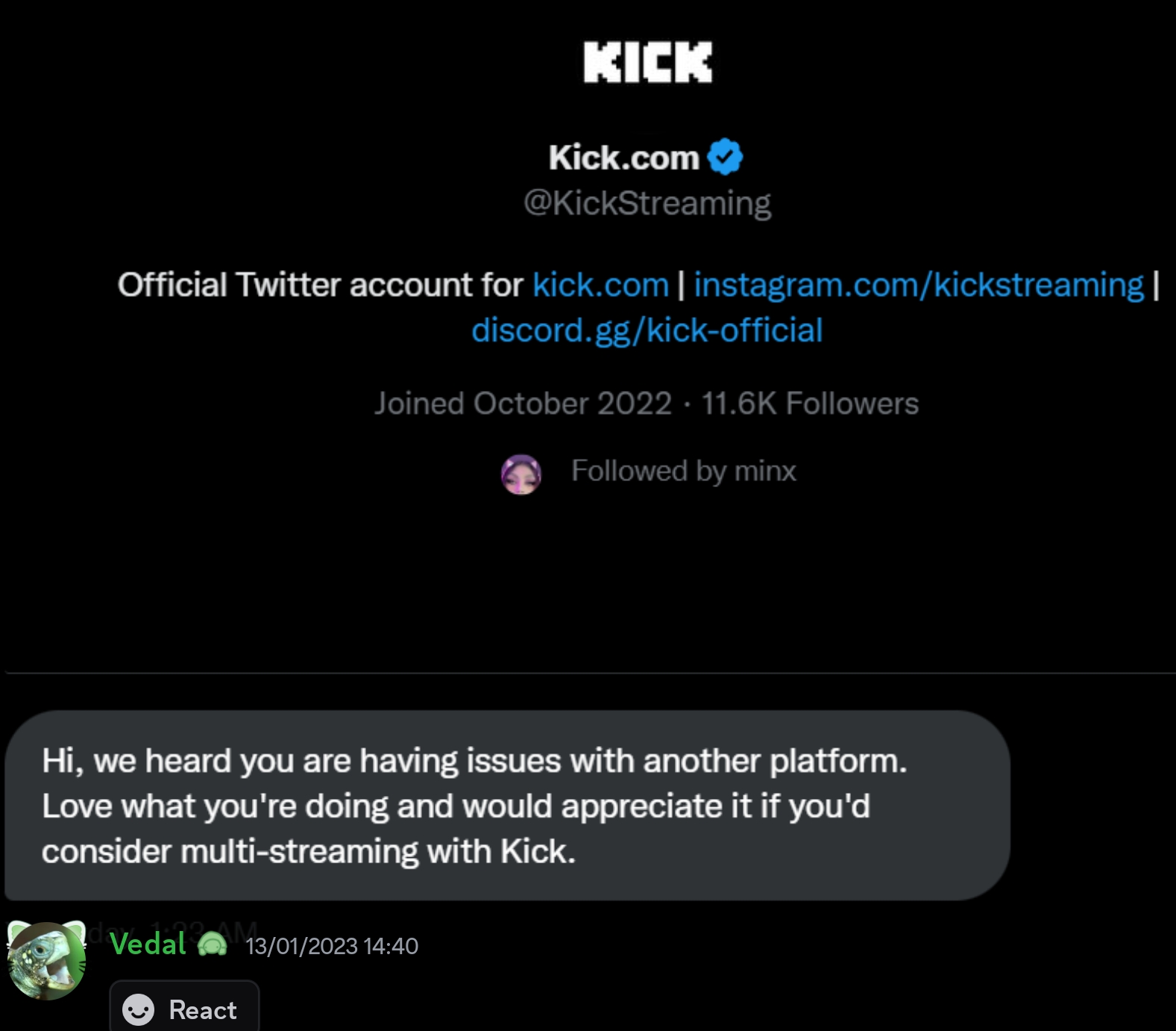Click Vedal's turtle avatar picture

[46, 961]
